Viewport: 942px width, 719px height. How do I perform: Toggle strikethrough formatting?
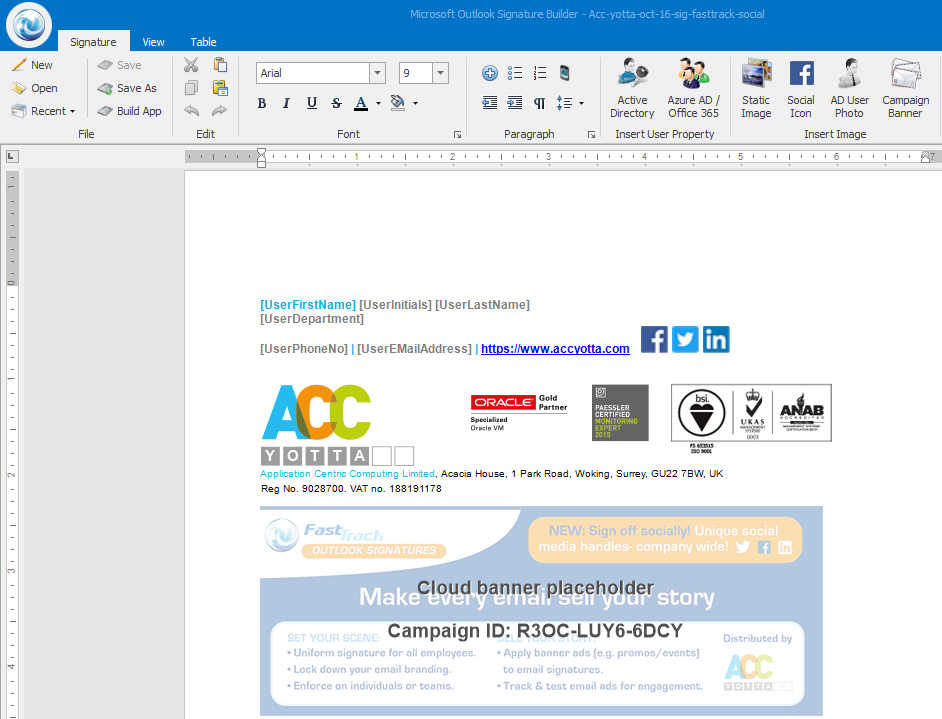pyautogui.click(x=336, y=103)
